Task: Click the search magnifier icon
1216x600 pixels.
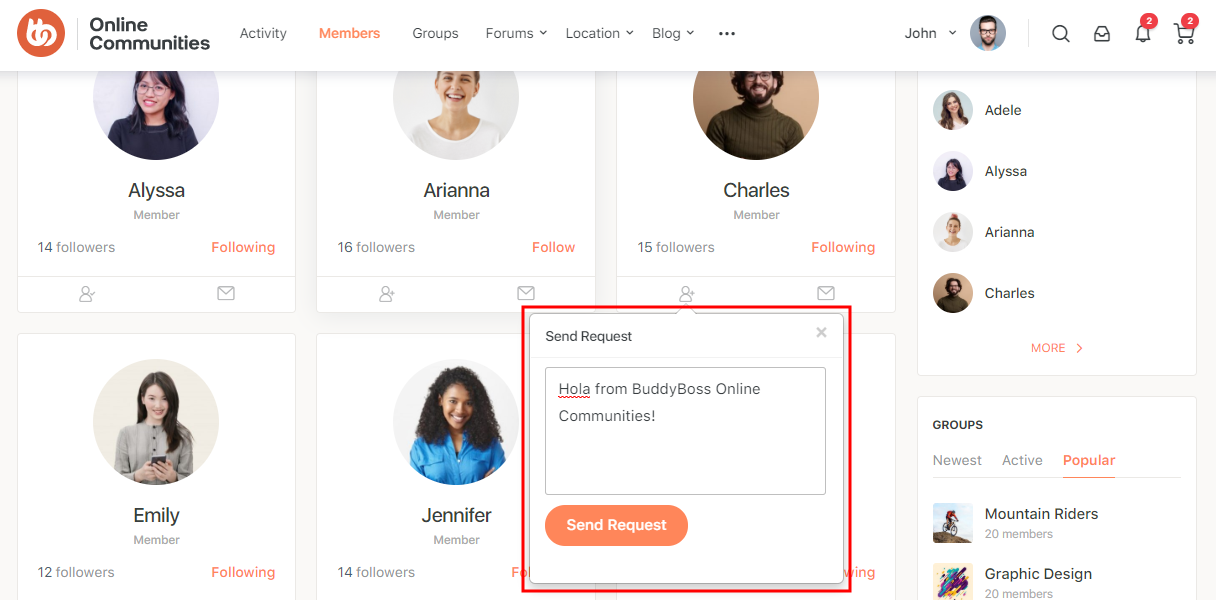Action: pos(1061,34)
